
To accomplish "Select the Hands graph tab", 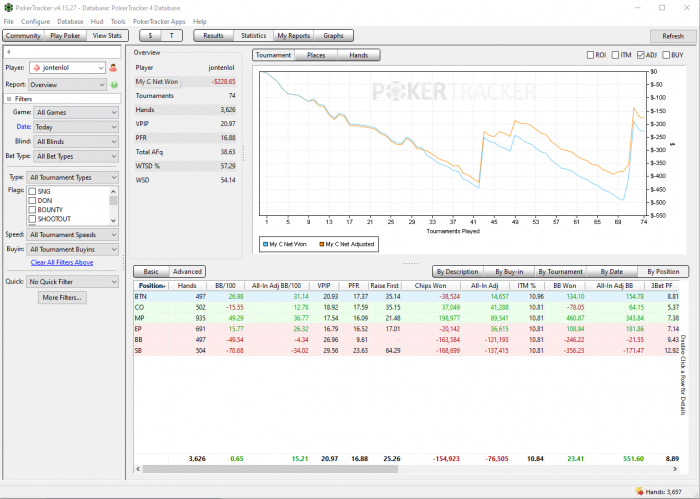I will 358,55.
